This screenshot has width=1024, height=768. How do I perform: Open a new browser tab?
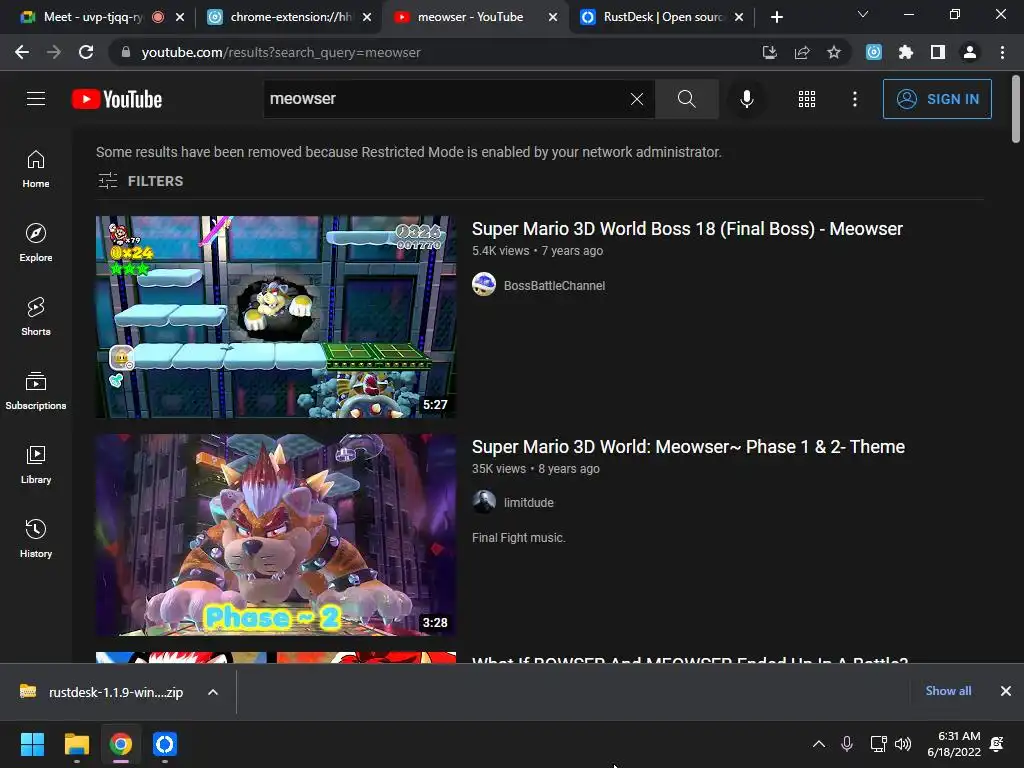click(x=776, y=17)
